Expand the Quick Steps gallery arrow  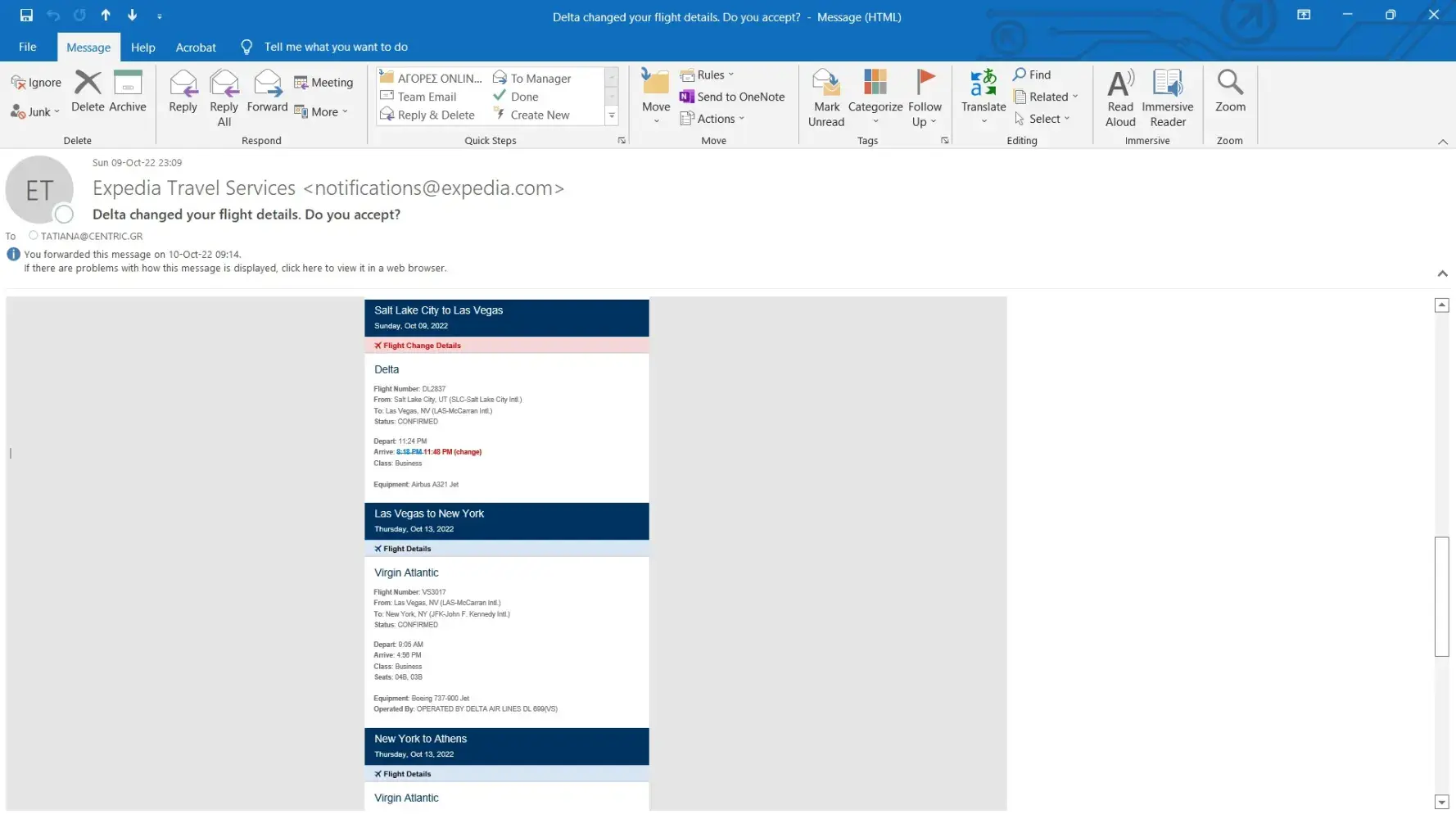[611, 116]
